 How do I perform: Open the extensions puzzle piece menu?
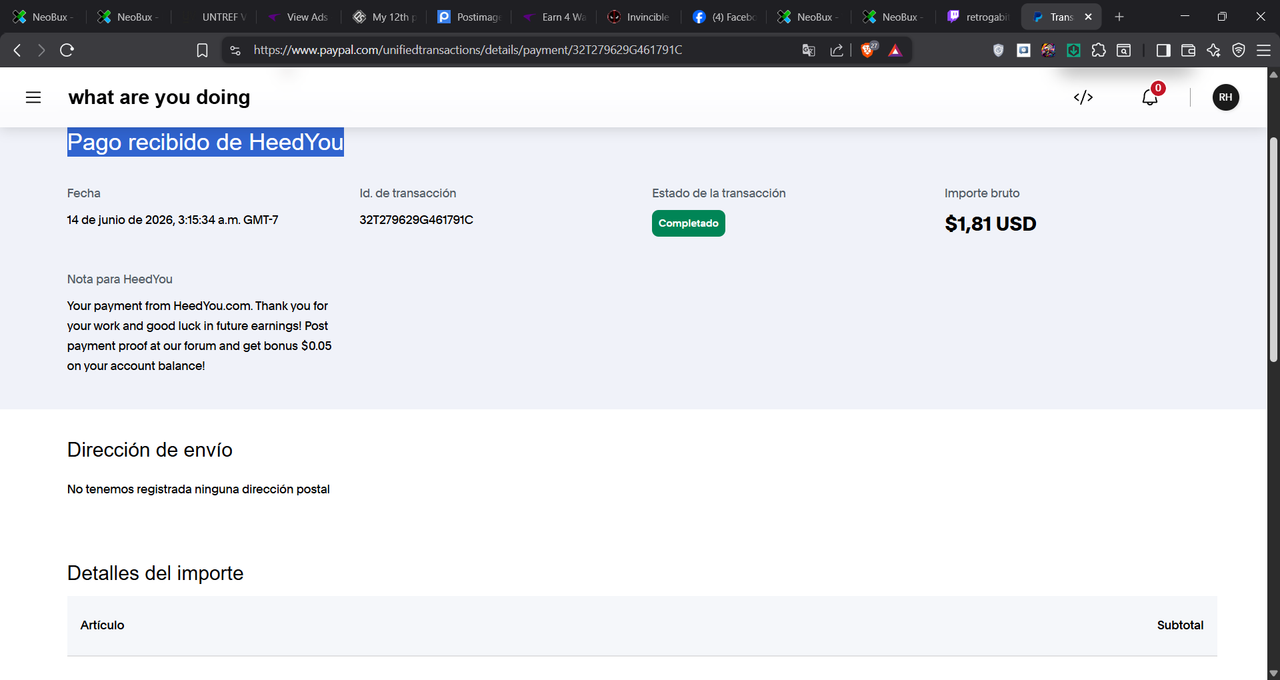coord(1099,50)
